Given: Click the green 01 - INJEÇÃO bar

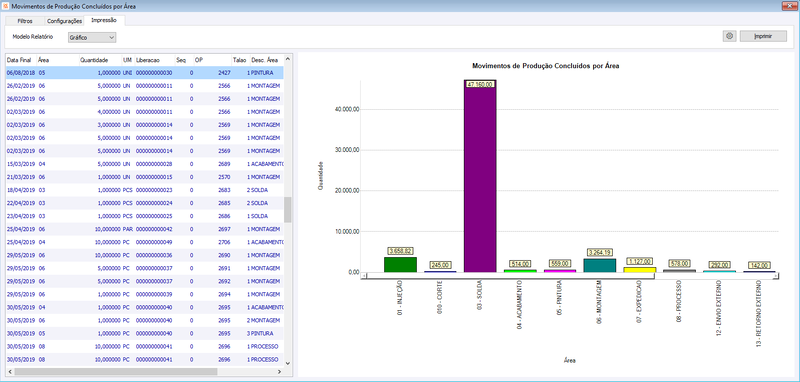Looking at the screenshot, I should click(x=401, y=265).
